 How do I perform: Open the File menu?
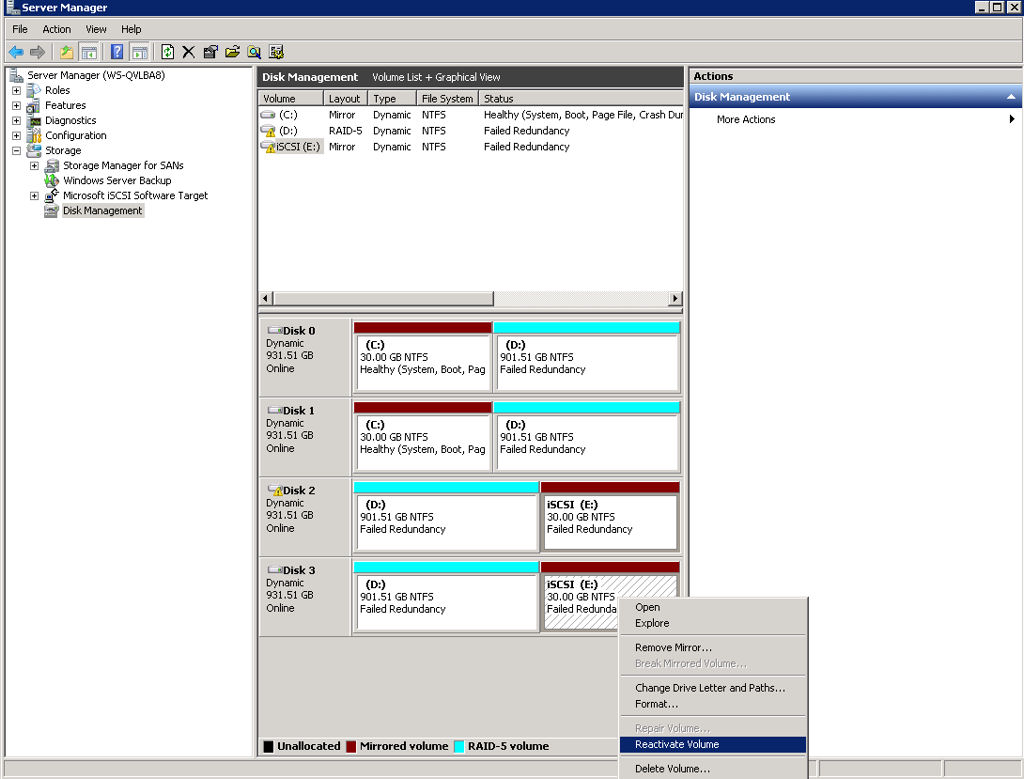(x=20, y=29)
